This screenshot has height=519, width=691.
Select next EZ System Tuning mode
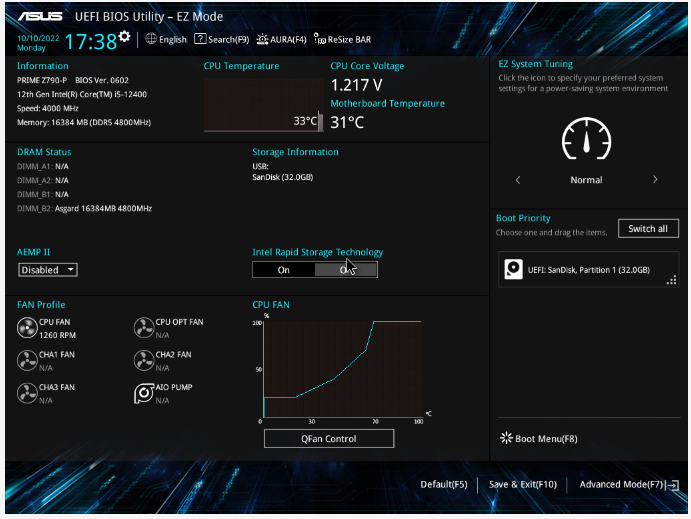tap(655, 179)
